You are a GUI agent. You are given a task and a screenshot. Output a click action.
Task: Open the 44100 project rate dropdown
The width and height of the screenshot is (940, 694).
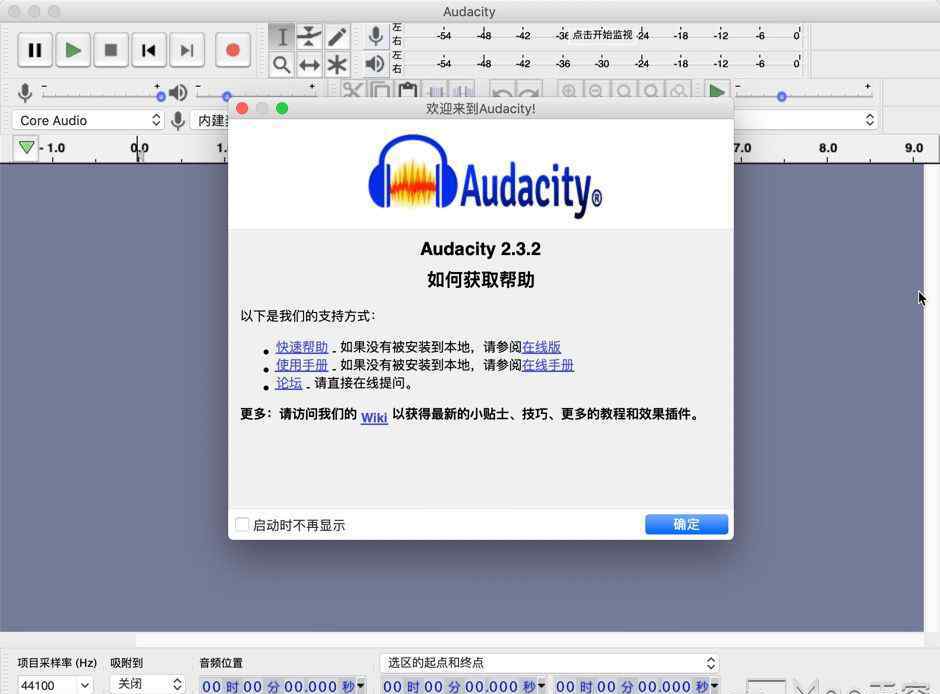[56, 685]
